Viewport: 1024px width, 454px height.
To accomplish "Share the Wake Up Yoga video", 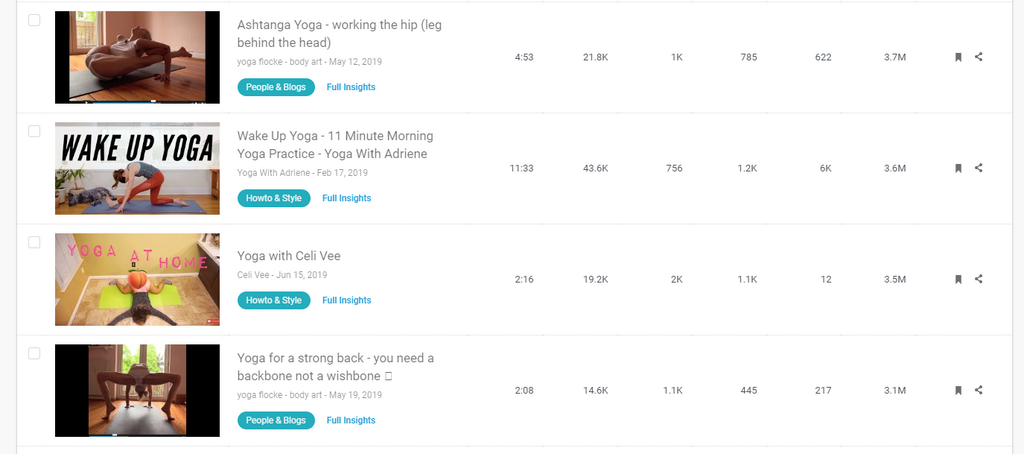I will pos(979,168).
